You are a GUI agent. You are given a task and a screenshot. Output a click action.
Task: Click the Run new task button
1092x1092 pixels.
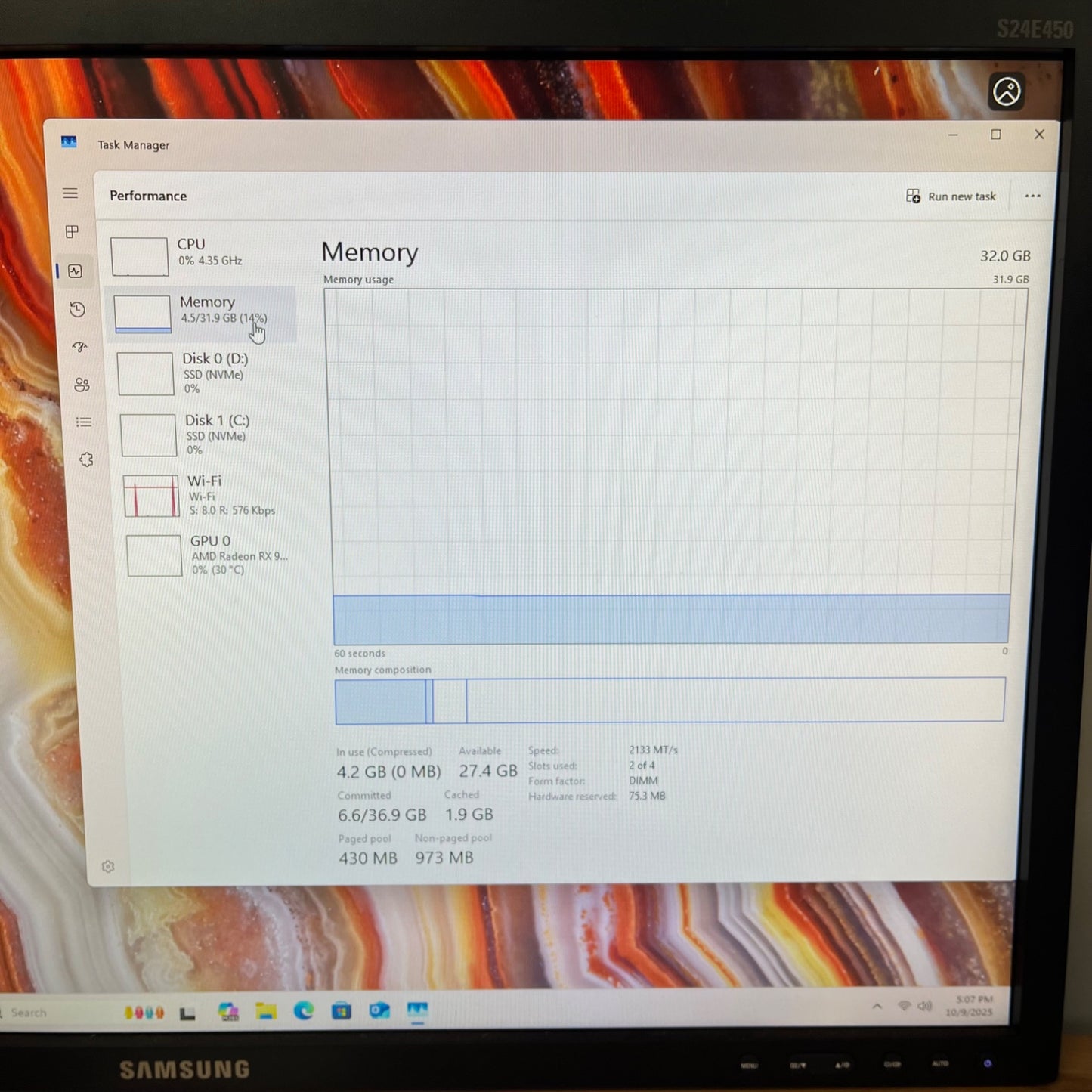pyautogui.click(x=951, y=196)
